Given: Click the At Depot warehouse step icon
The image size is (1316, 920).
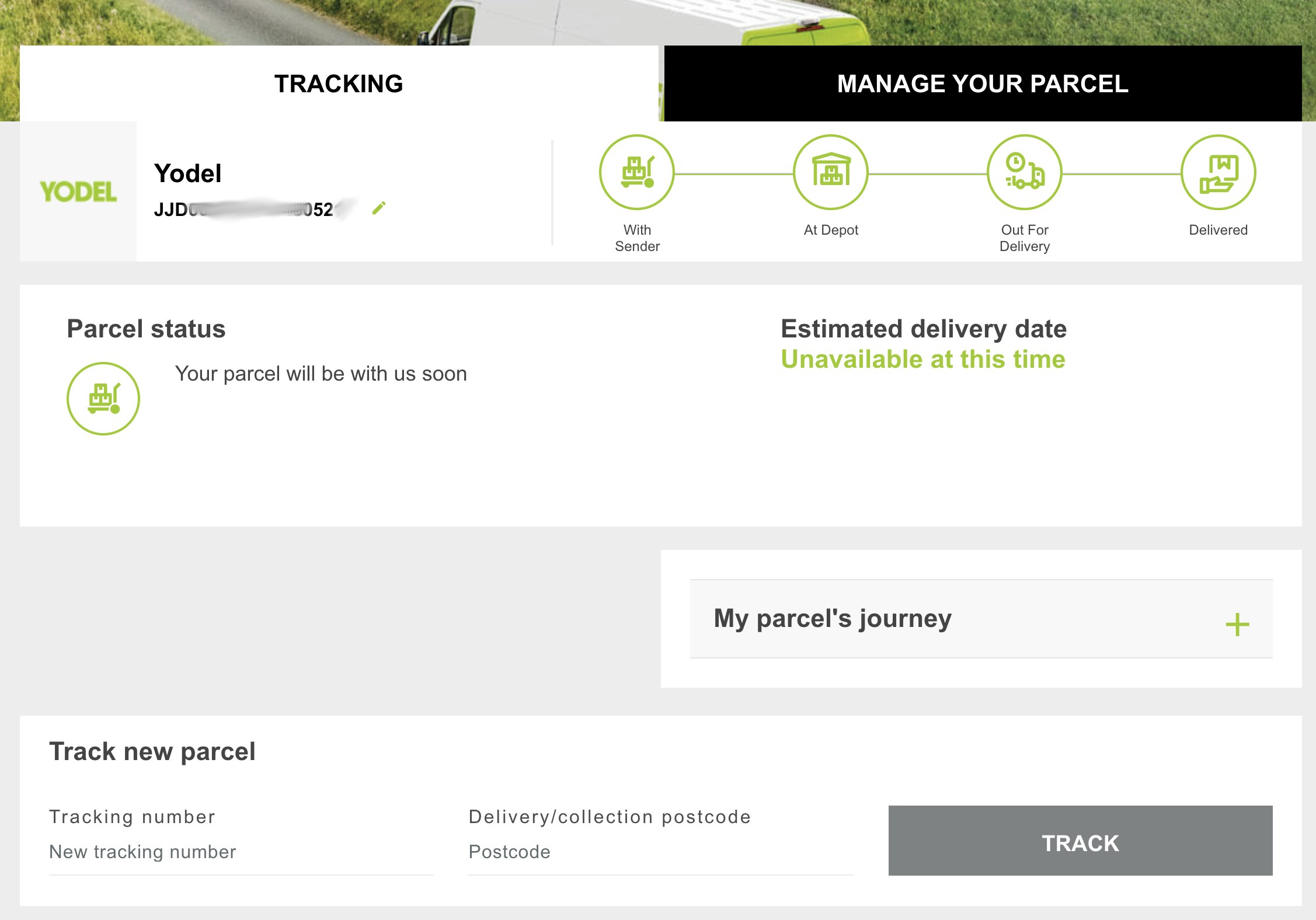Looking at the screenshot, I should 830,172.
